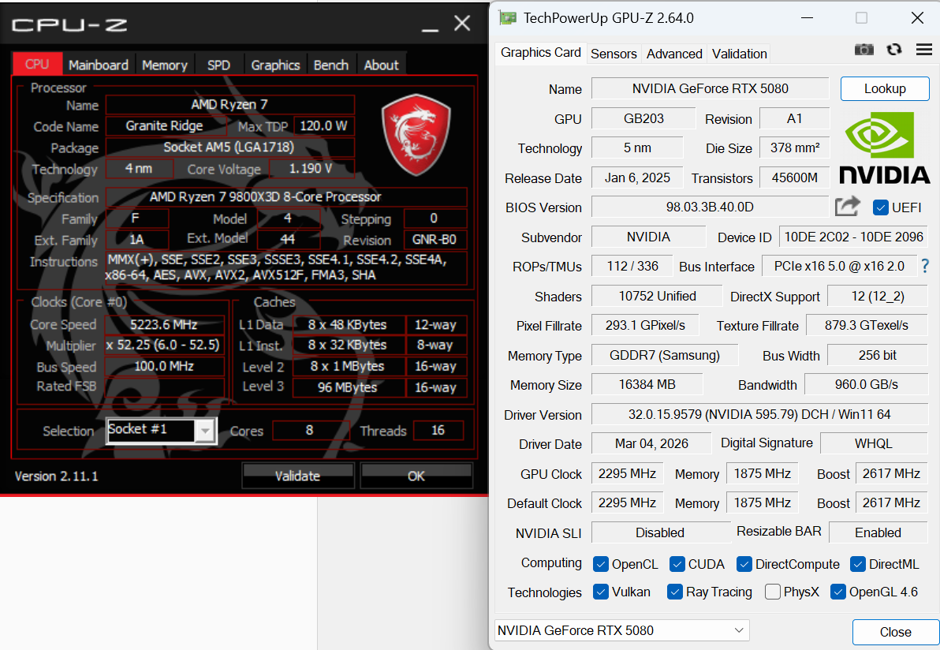Open the About tab in CPU-Z
The height and width of the screenshot is (650, 940).
click(381, 65)
